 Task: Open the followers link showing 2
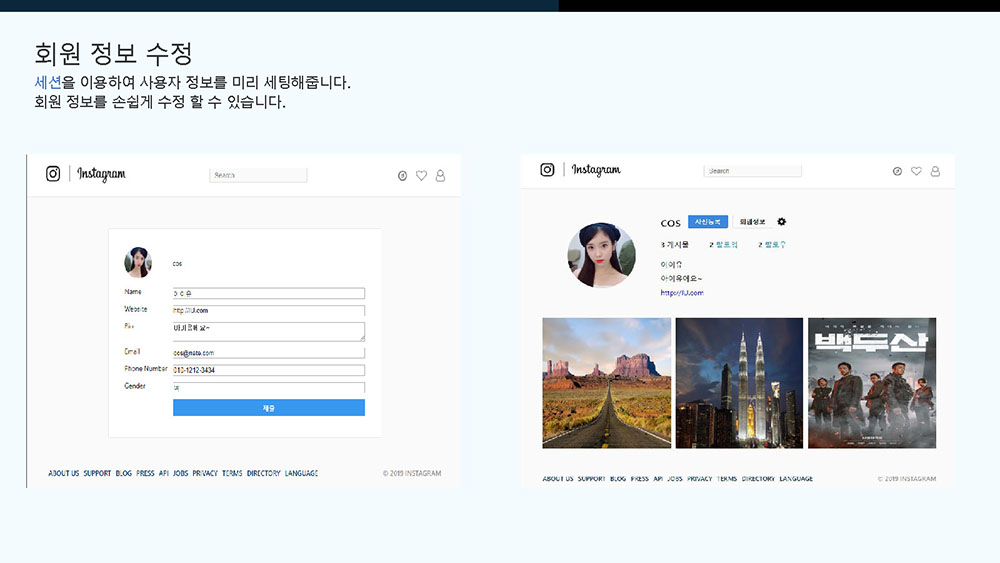[723, 244]
